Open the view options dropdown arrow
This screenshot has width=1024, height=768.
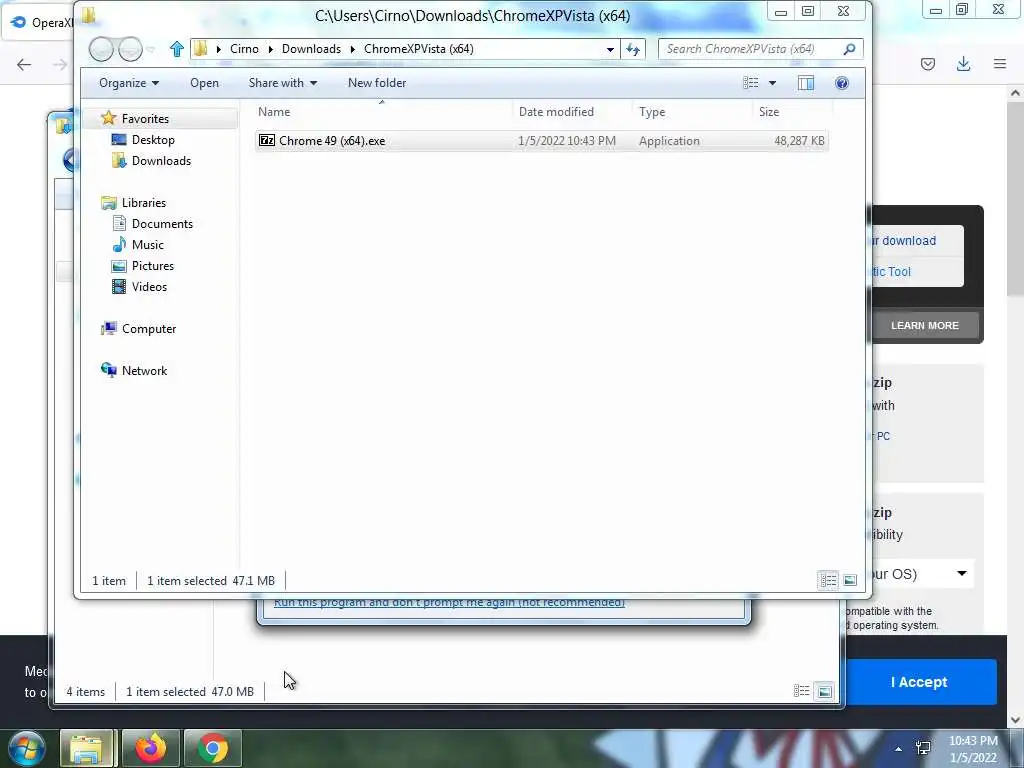(773, 83)
